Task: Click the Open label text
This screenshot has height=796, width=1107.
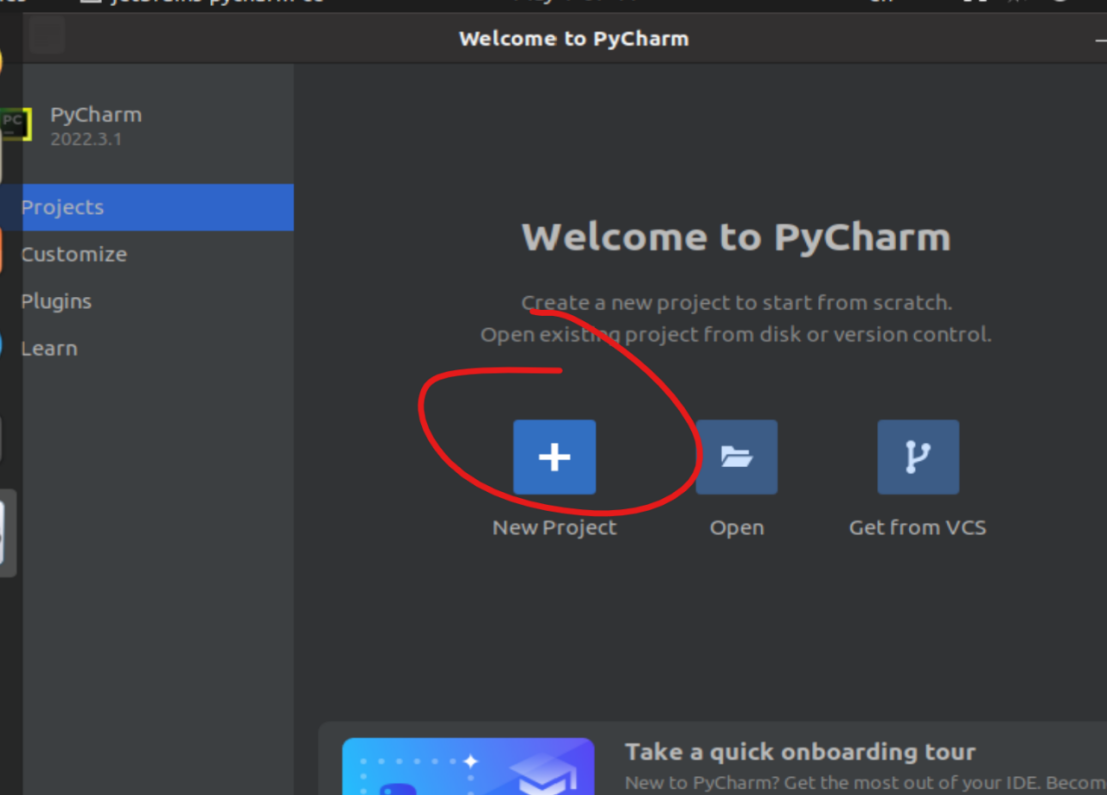Action: point(736,528)
